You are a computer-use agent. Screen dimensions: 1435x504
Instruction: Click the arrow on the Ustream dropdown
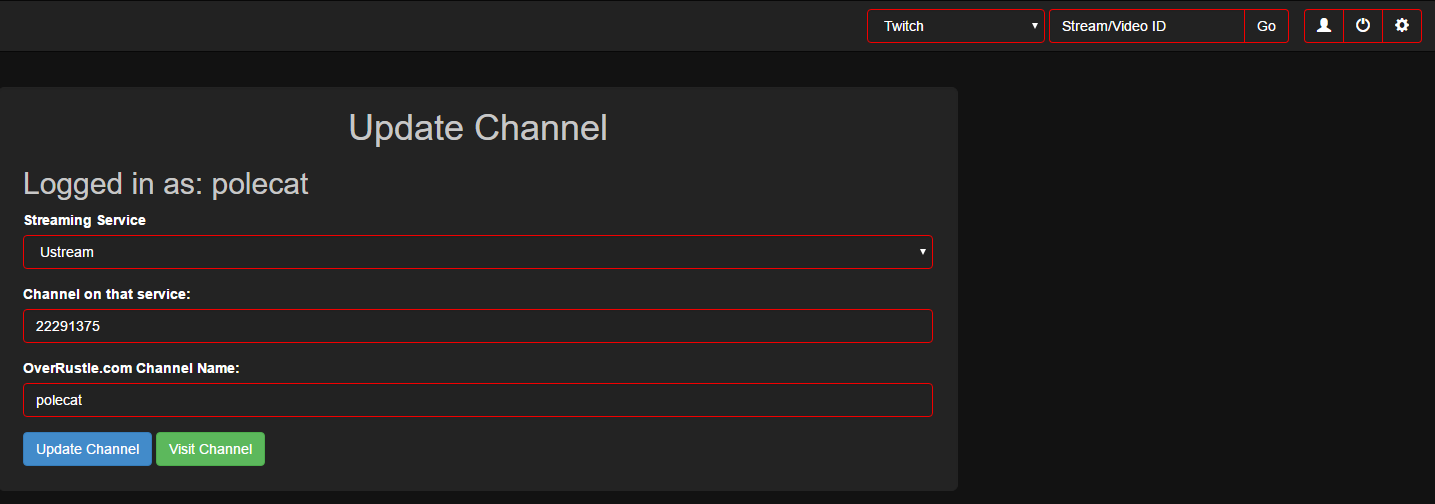923,252
